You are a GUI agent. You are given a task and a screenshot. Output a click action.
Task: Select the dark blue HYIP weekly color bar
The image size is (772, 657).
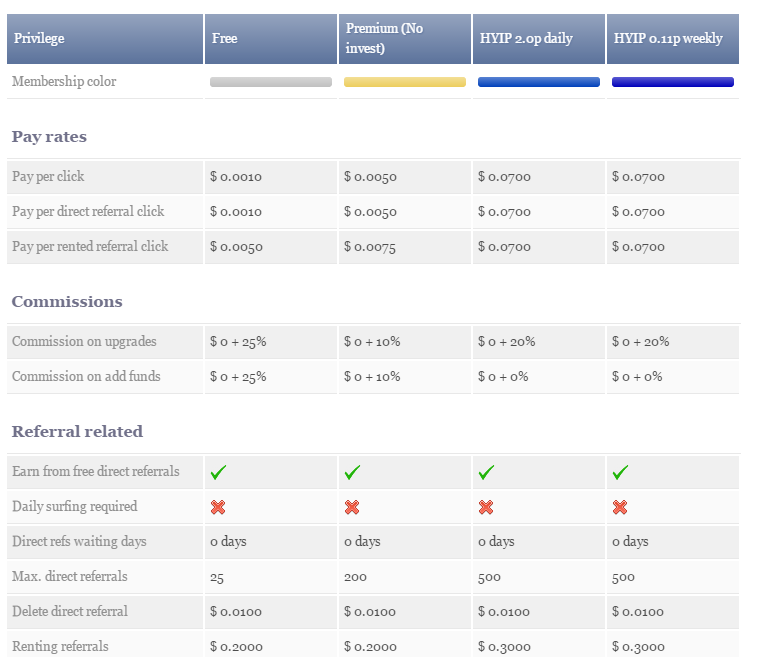673,82
